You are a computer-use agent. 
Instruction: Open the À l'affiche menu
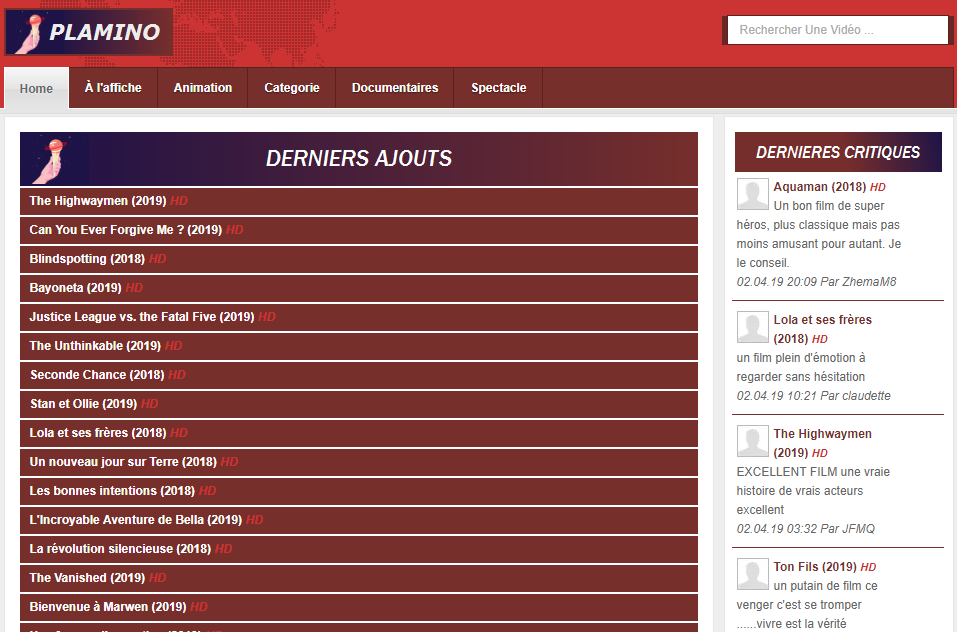[x=113, y=88]
